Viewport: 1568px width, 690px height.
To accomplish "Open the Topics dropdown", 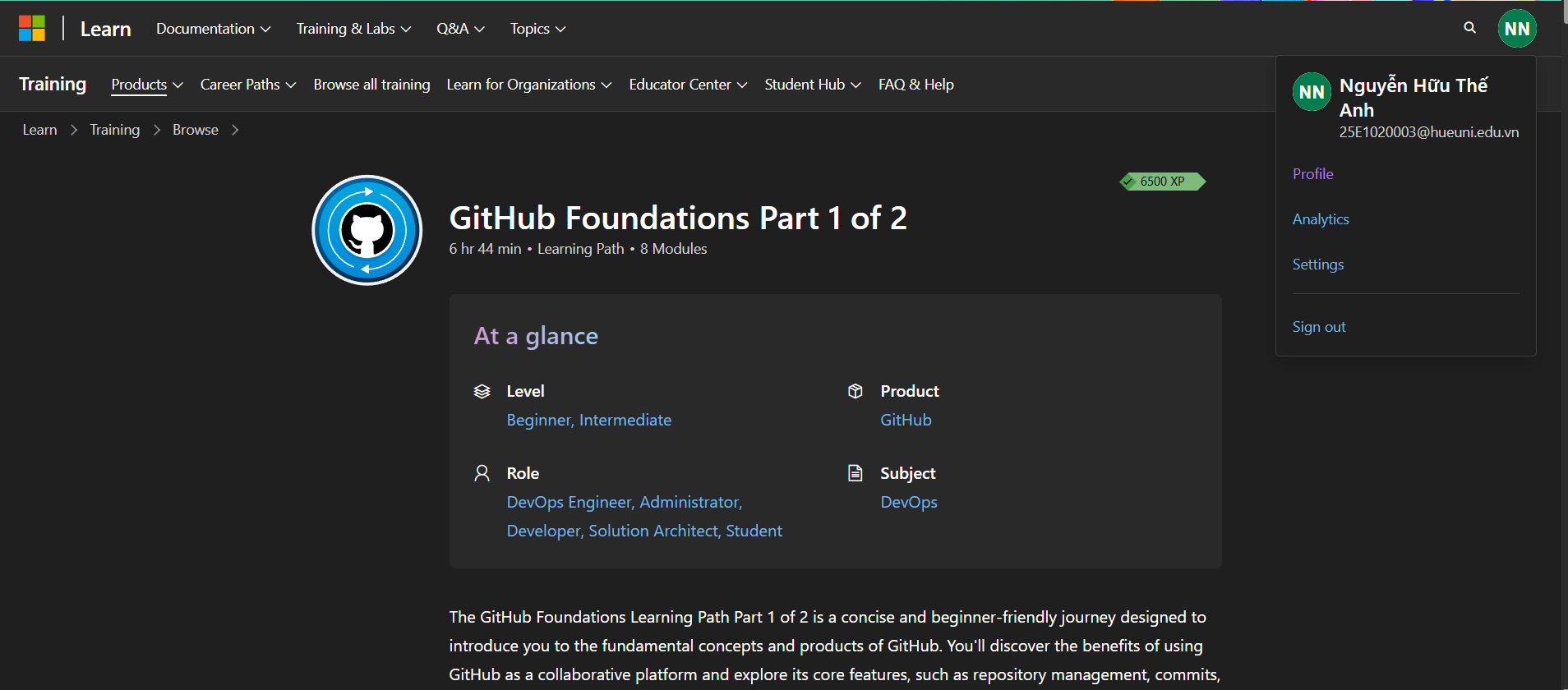I will coord(538,29).
